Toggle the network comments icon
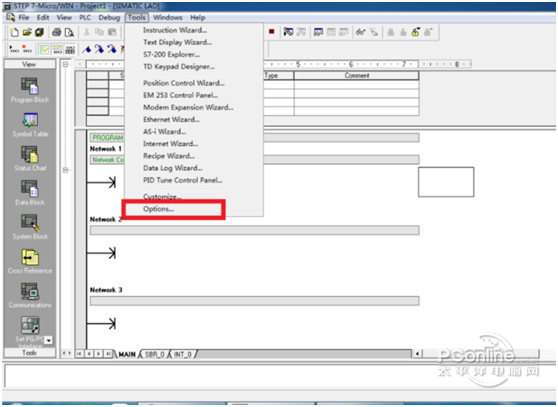558x407 pixels. coord(57,49)
